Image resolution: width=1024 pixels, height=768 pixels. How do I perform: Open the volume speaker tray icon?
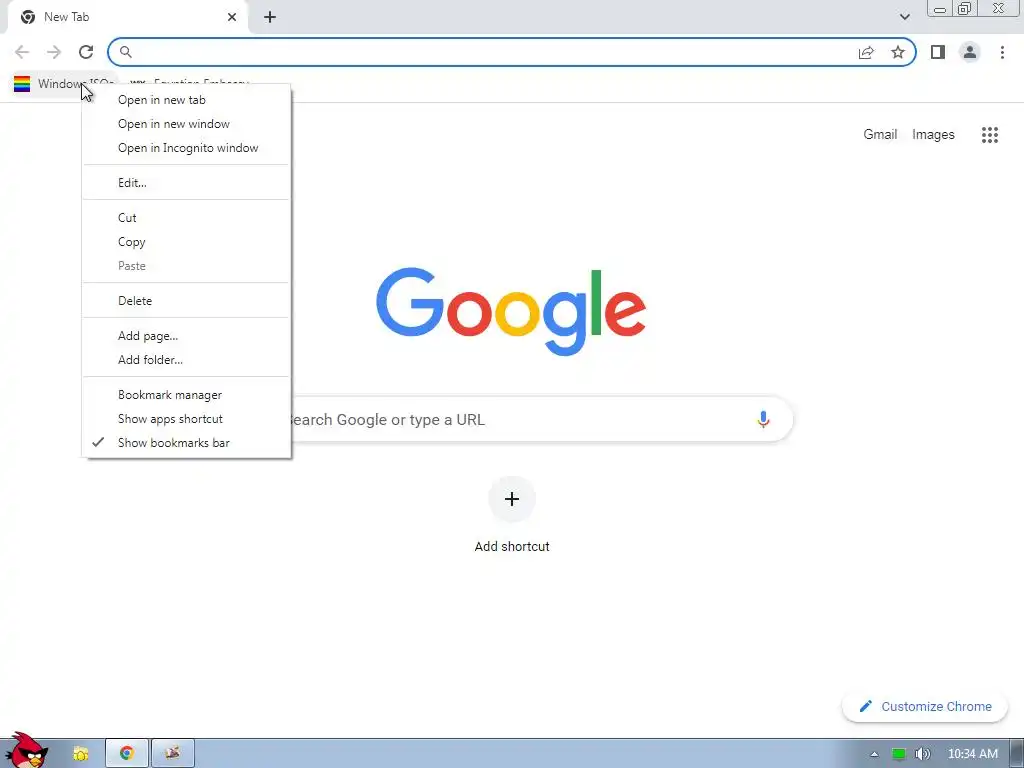[923, 754]
